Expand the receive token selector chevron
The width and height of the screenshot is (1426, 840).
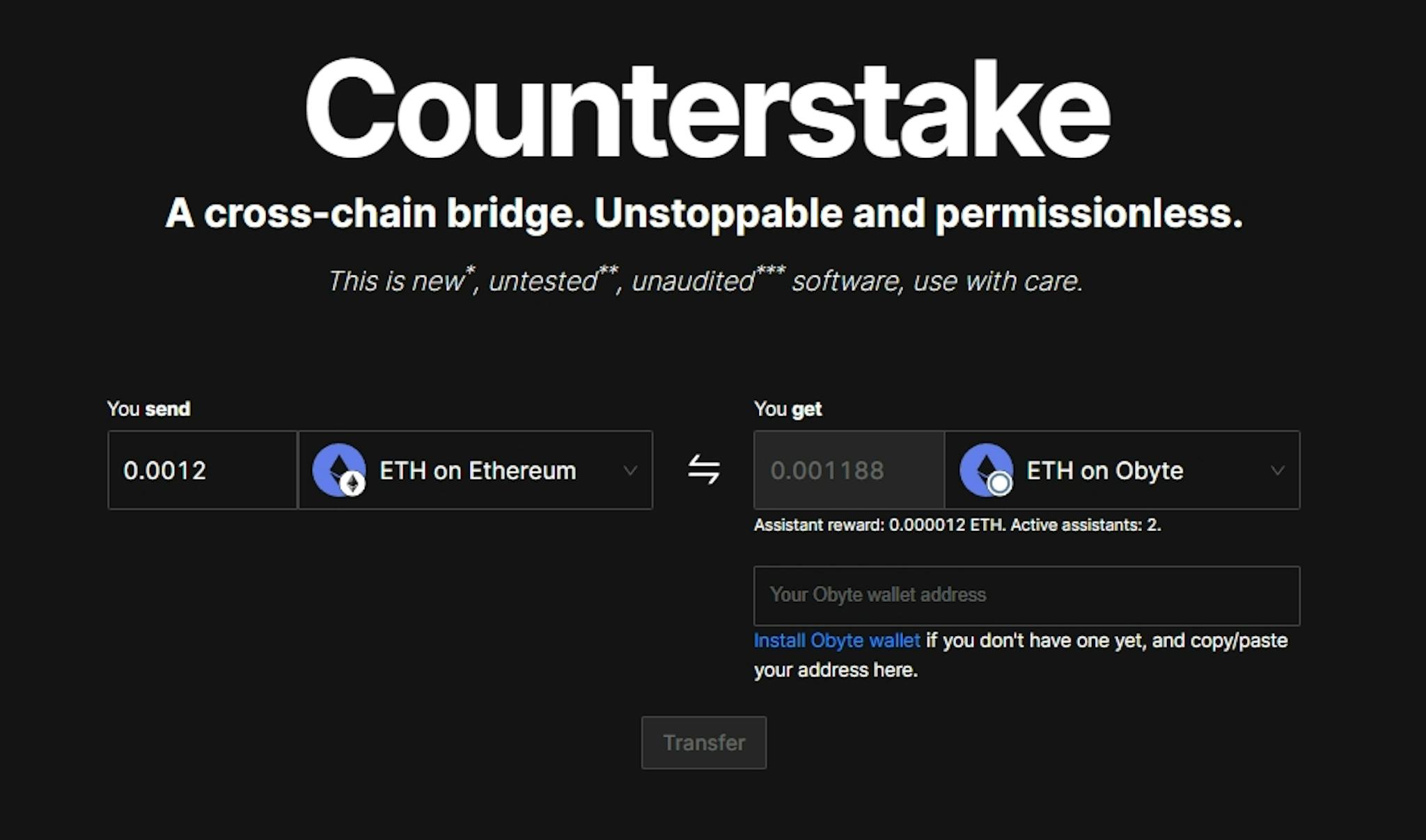pyautogui.click(x=1277, y=470)
